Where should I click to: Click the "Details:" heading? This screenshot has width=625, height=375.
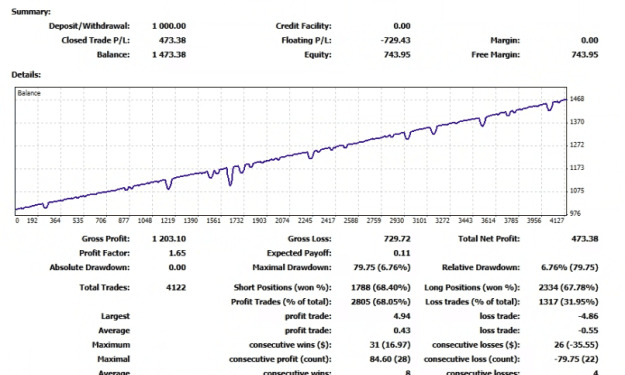[x=26, y=75]
